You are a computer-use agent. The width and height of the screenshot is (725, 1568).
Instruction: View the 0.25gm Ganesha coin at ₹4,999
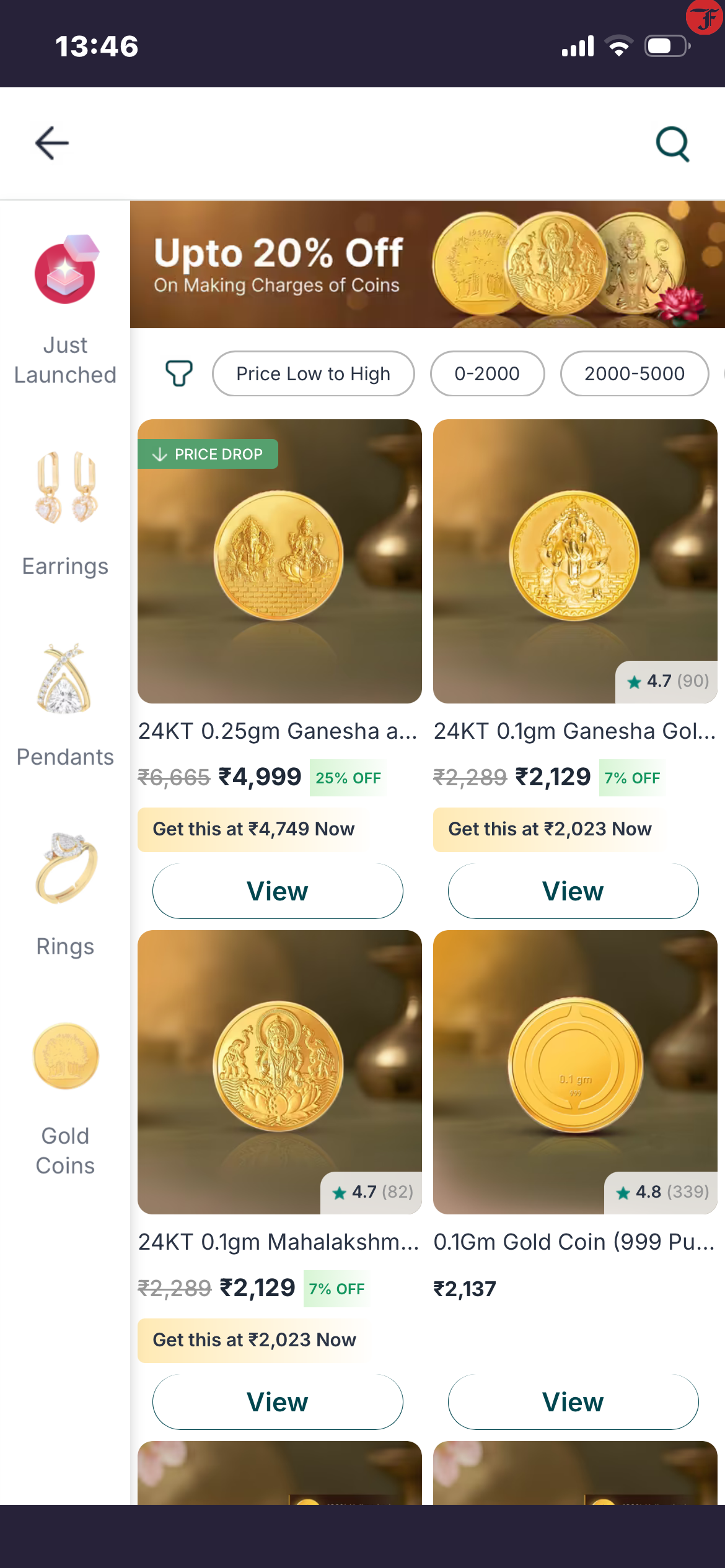coord(278,891)
